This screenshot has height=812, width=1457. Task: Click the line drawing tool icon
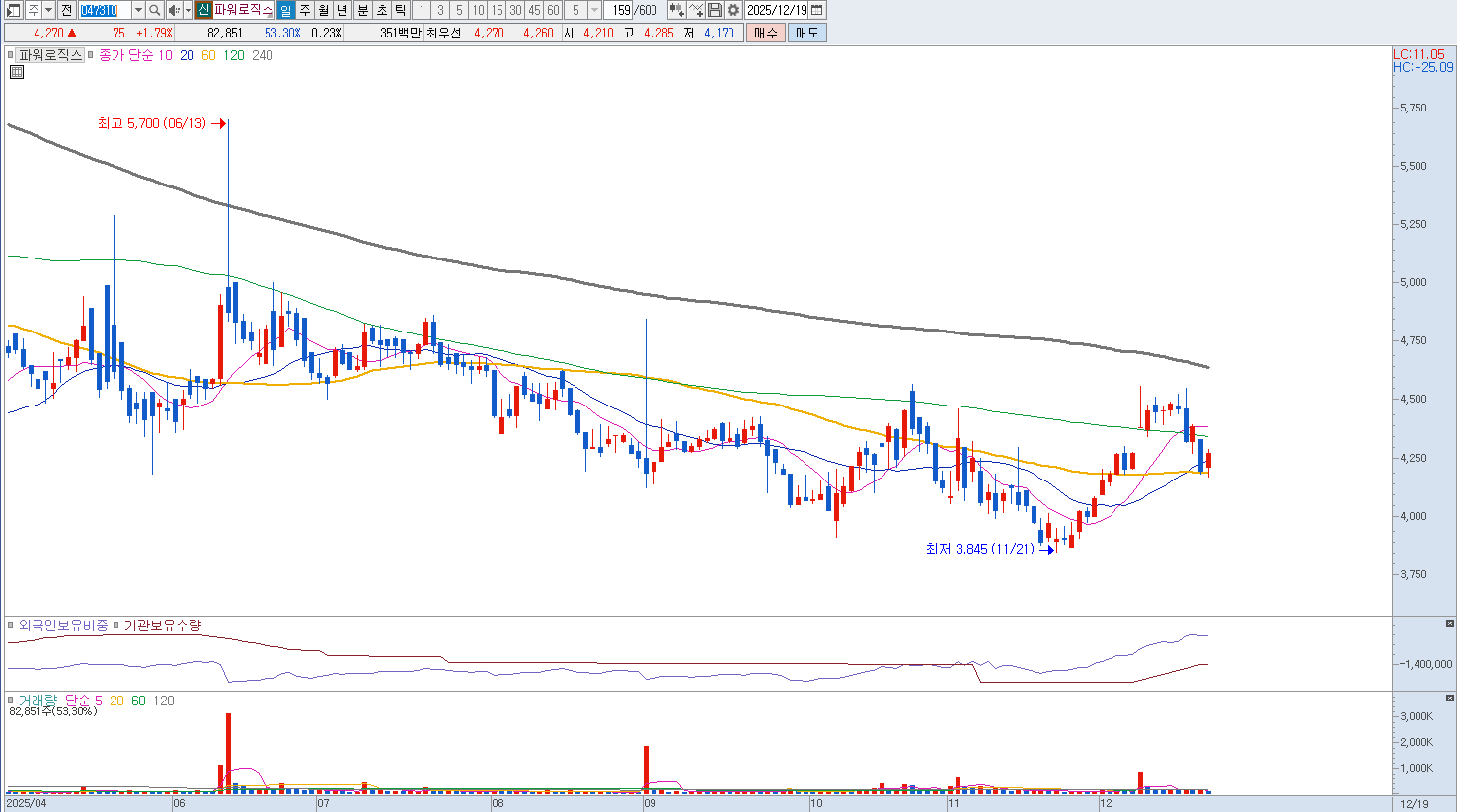click(x=696, y=10)
